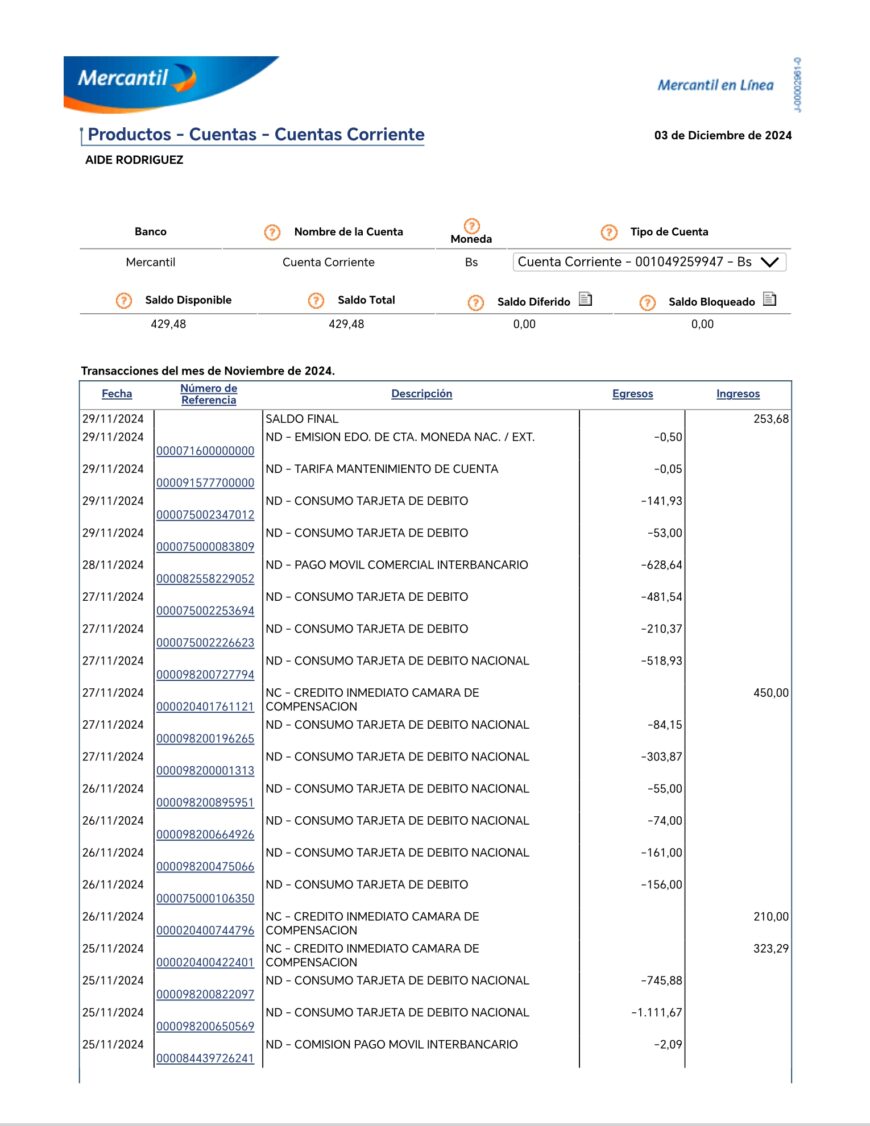Click help icon next to Tipo de Cuenta
The width and height of the screenshot is (870, 1126).
click(x=609, y=232)
